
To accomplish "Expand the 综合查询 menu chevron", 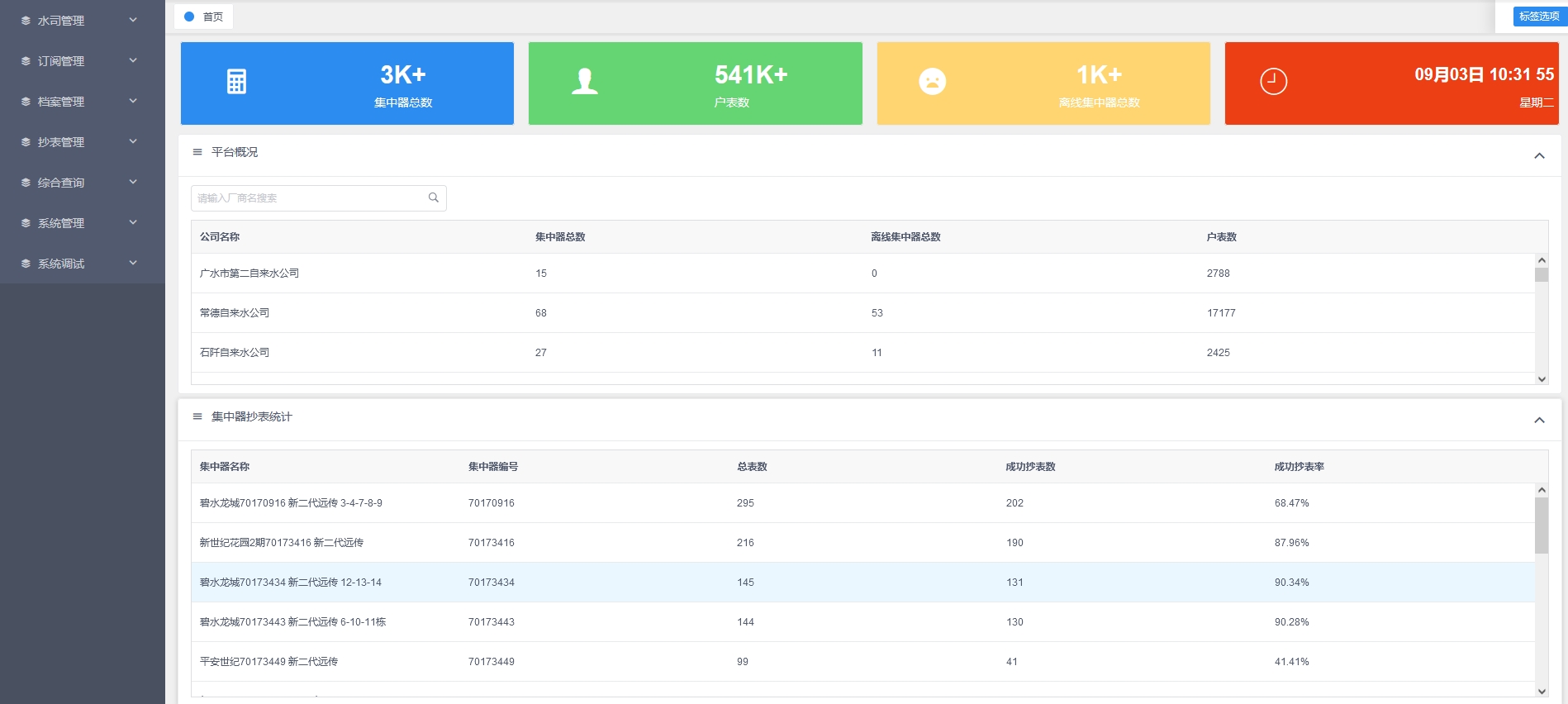I will click(133, 182).
